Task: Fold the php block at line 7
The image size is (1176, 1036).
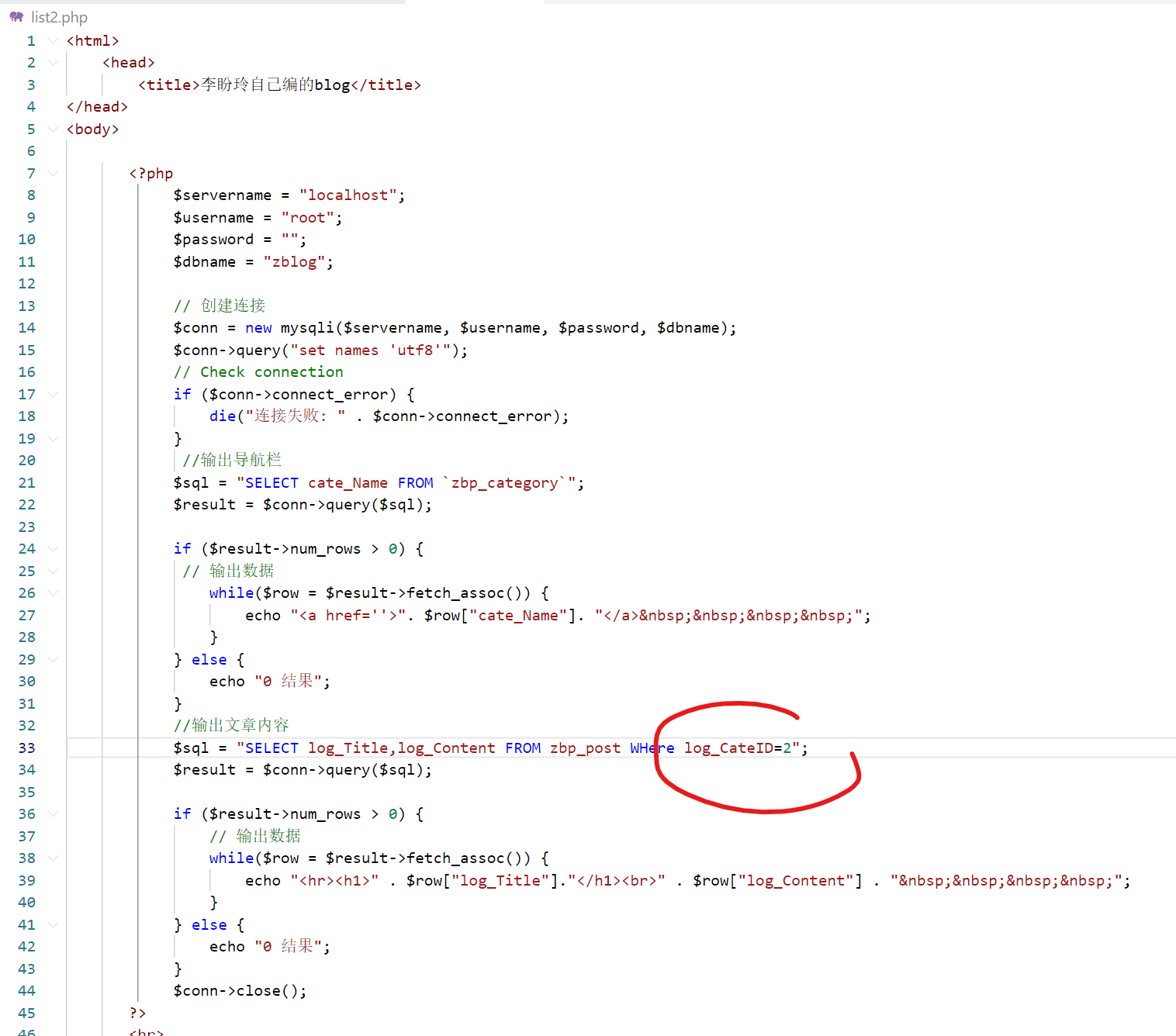Action: tap(53, 173)
